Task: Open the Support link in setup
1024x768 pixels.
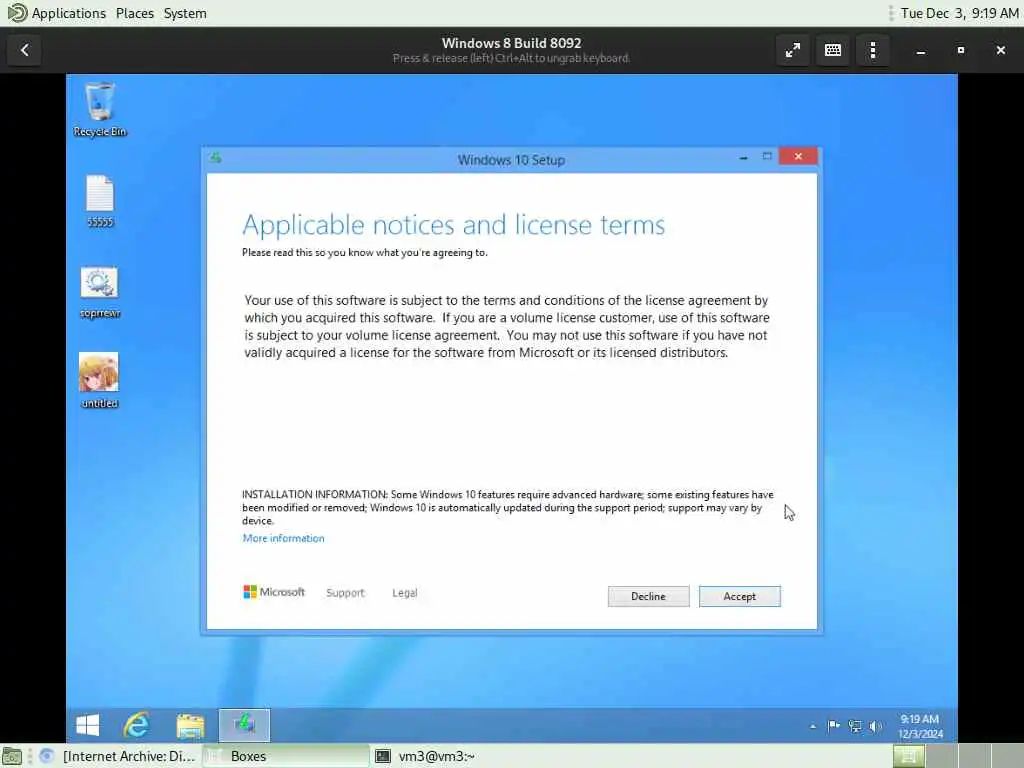Action: [345, 593]
